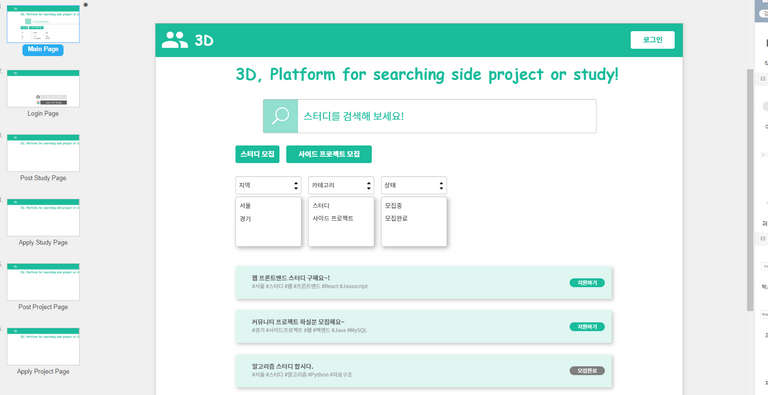Click the 웹 프론트엔드 스터디 구해요~! title
This screenshot has width=768, height=395.
pyautogui.click(x=290, y=278)
